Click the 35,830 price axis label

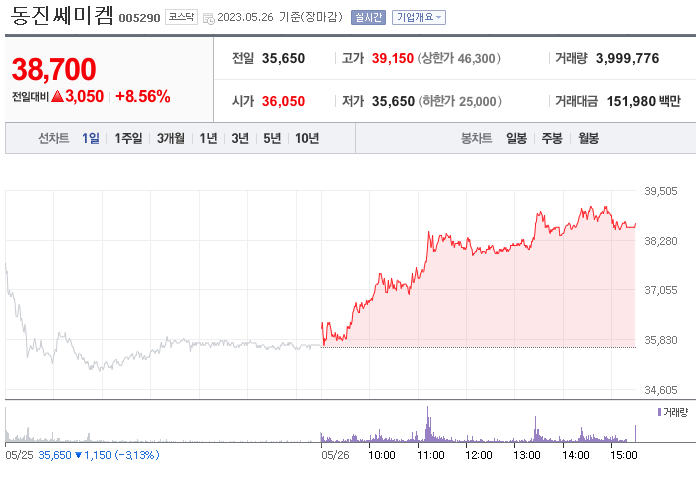point(661,340)
